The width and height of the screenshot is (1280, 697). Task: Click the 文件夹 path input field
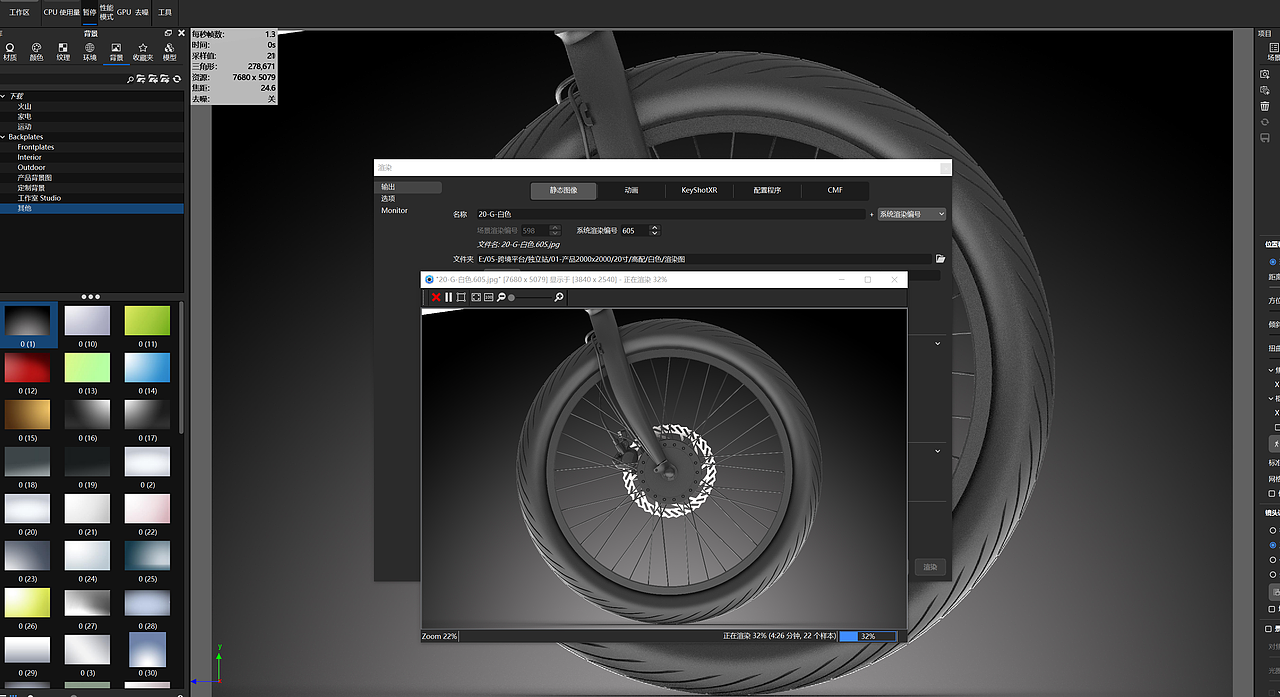point(704,259)
